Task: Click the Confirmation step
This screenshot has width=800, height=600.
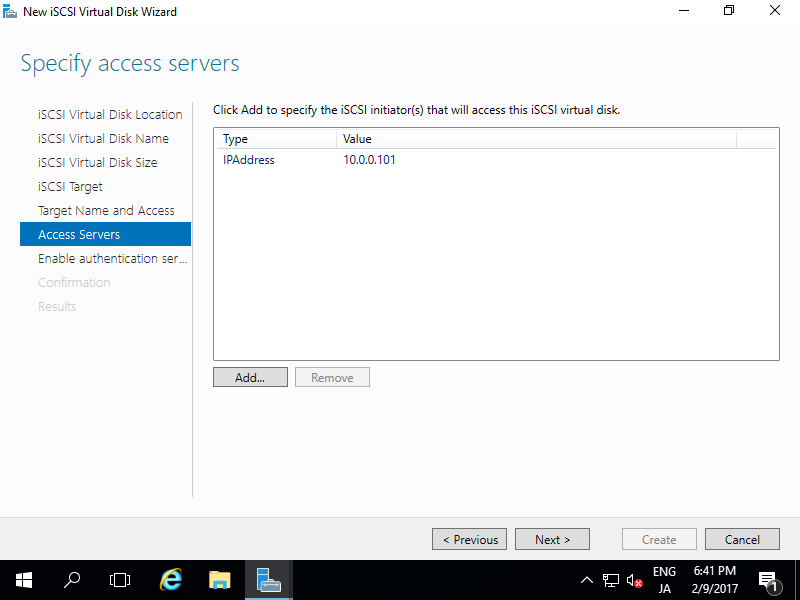Action: 74,282
